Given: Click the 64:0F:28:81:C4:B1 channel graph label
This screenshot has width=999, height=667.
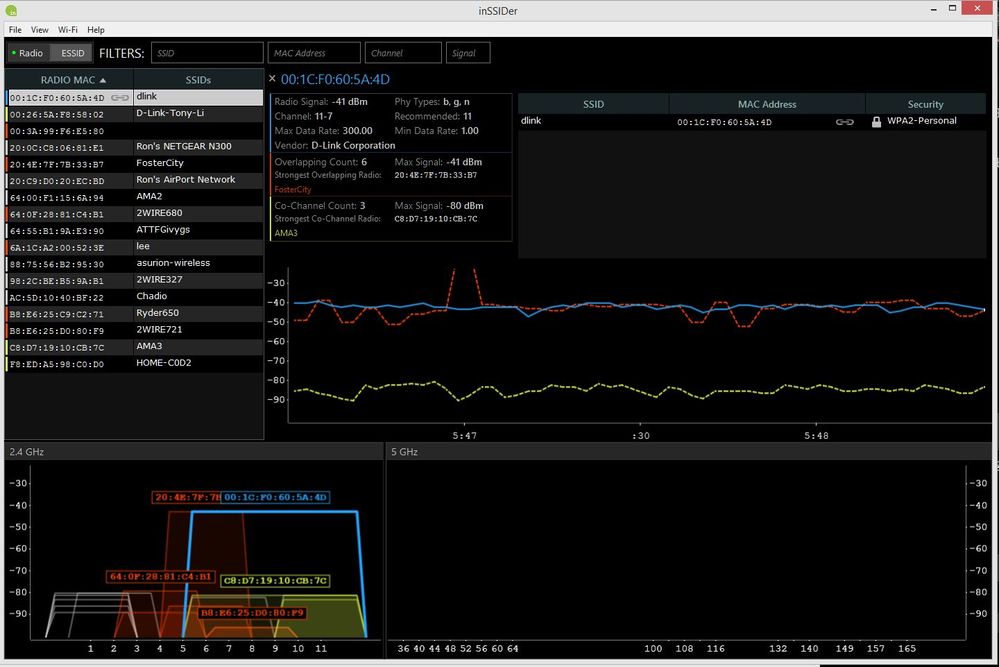Looking at the screenshot, I should [x=161, y=577].
